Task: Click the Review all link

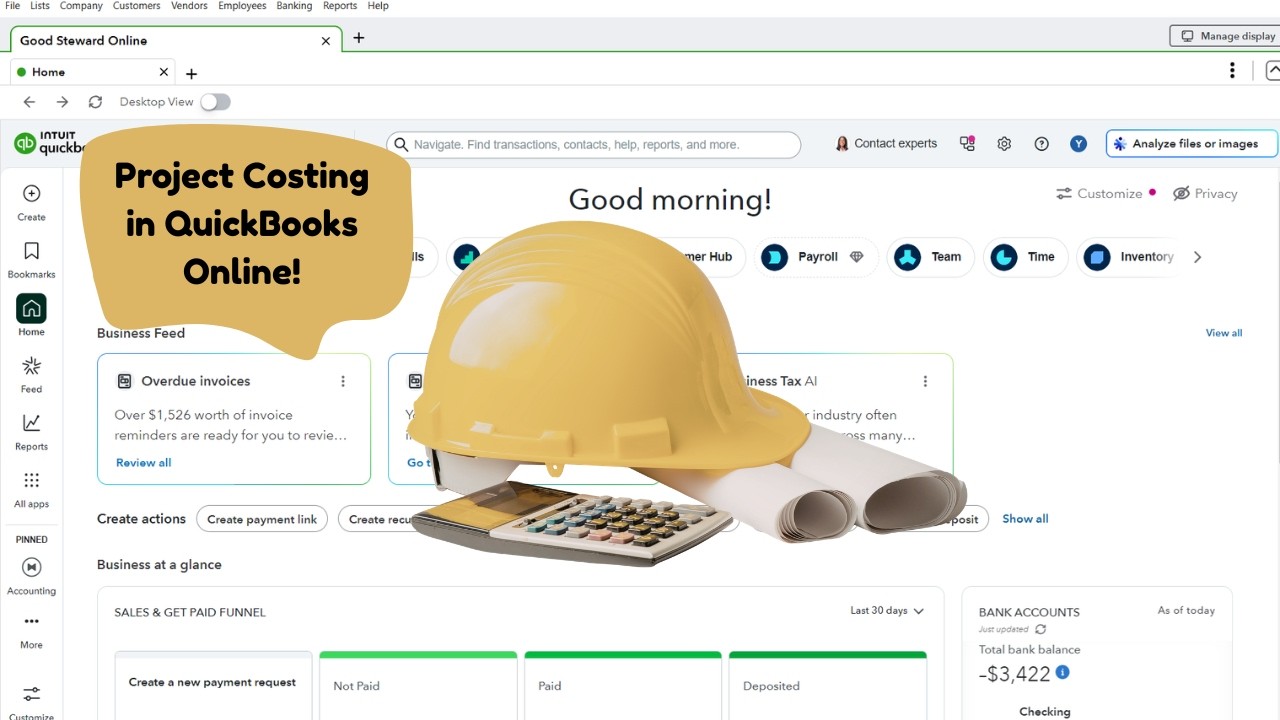Action: click(143, 463)
